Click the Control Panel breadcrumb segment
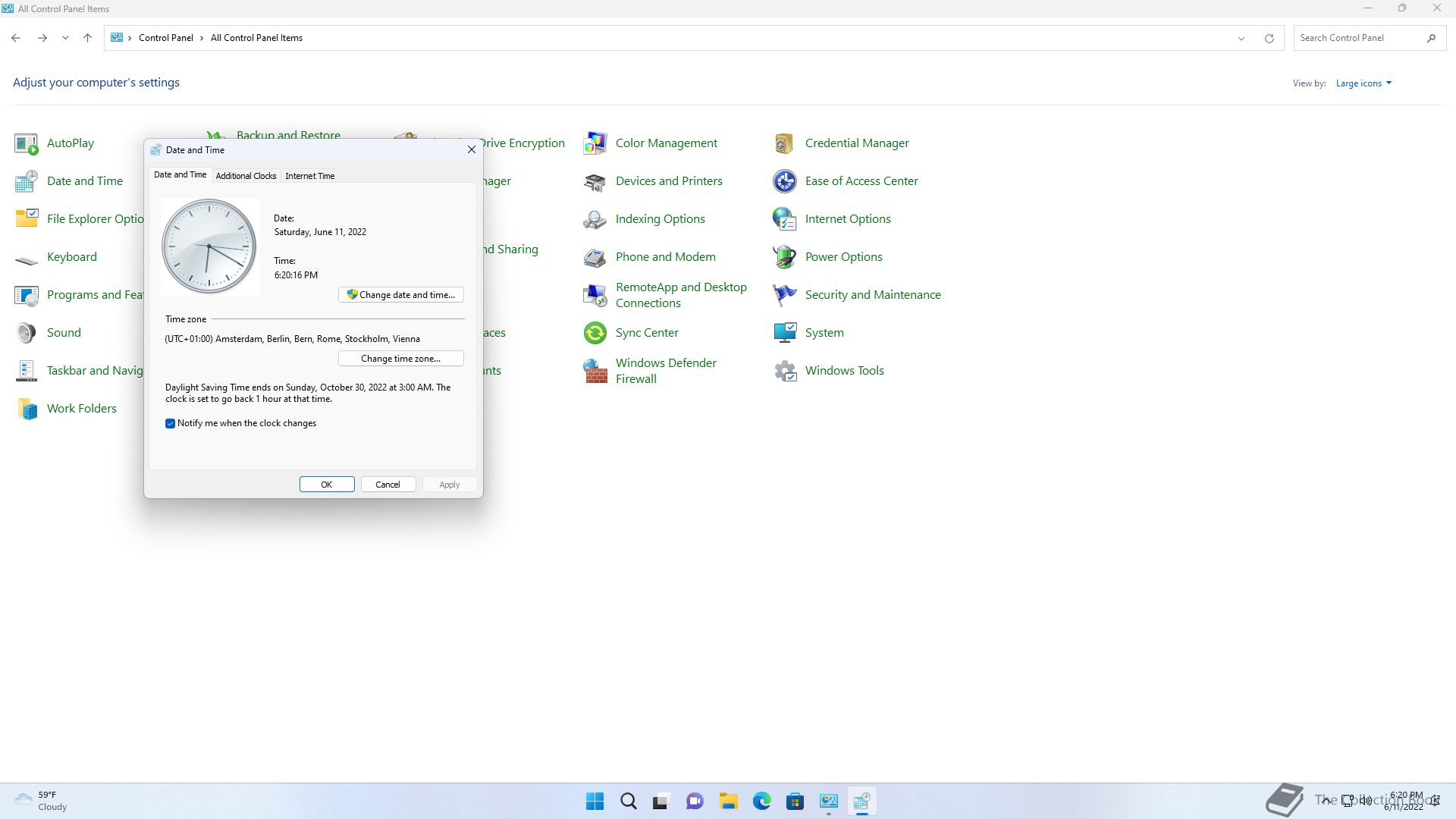Image resolution: width=1456 pixels, height=819 pixels. 165,38
